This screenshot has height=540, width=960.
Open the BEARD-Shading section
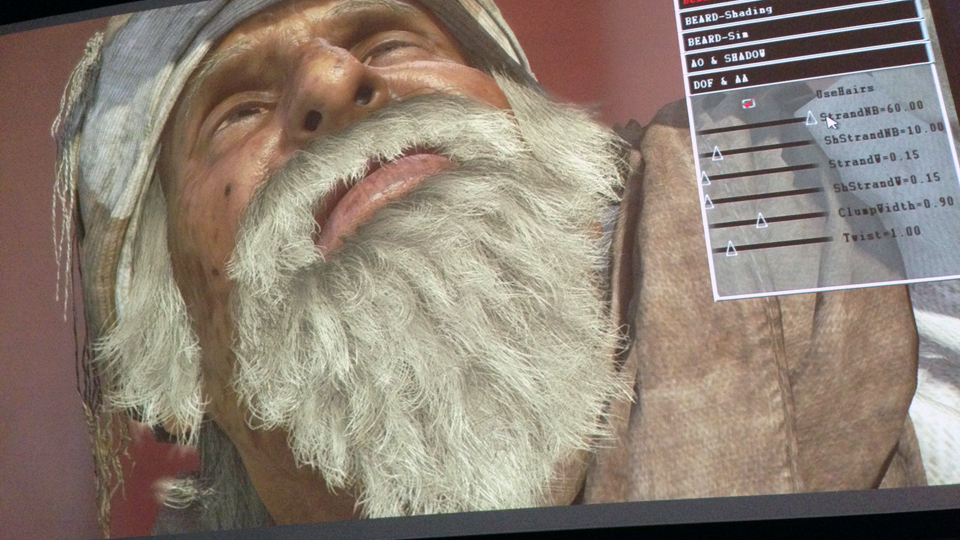point(801,15)
